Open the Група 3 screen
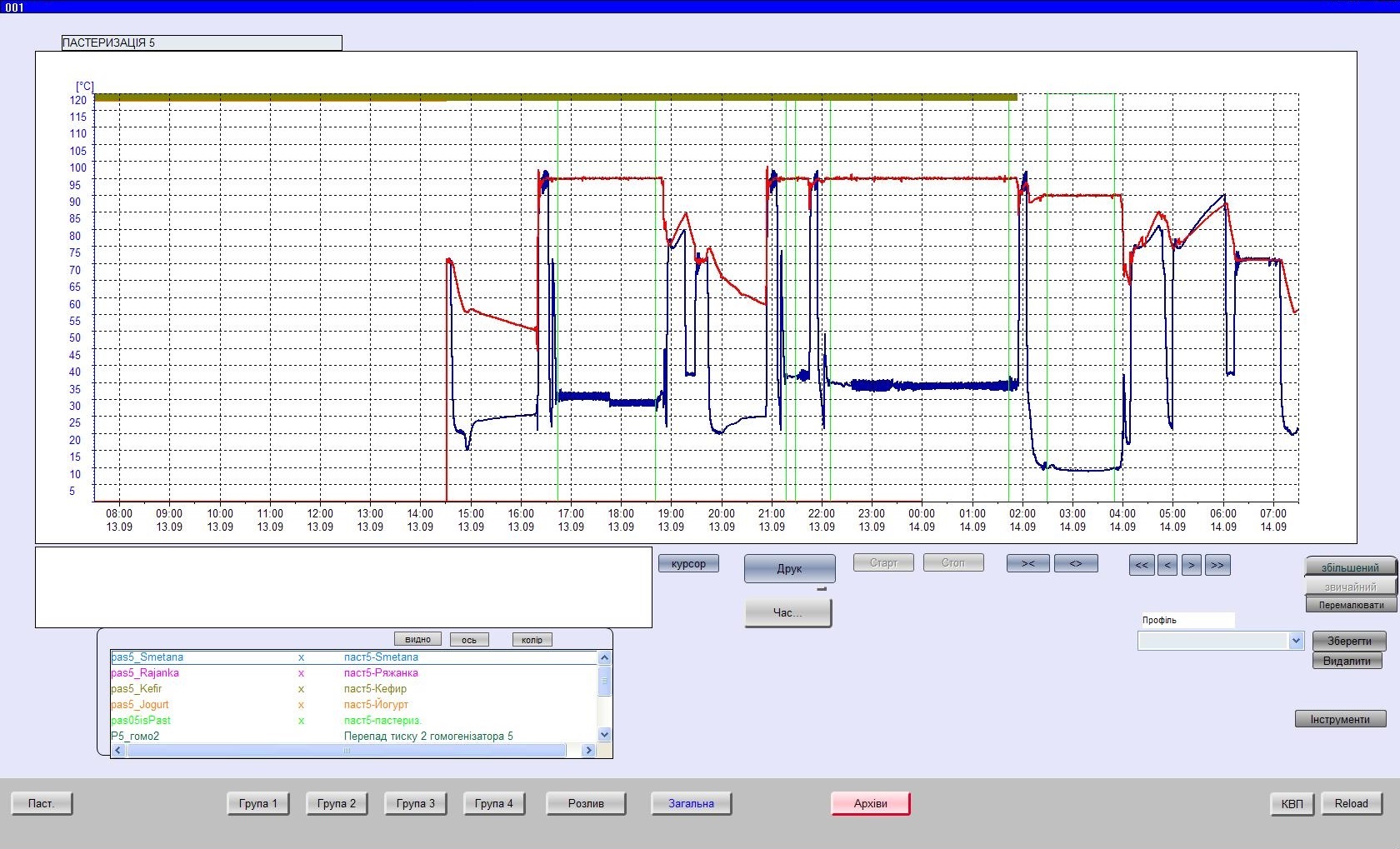 point(415,804)
